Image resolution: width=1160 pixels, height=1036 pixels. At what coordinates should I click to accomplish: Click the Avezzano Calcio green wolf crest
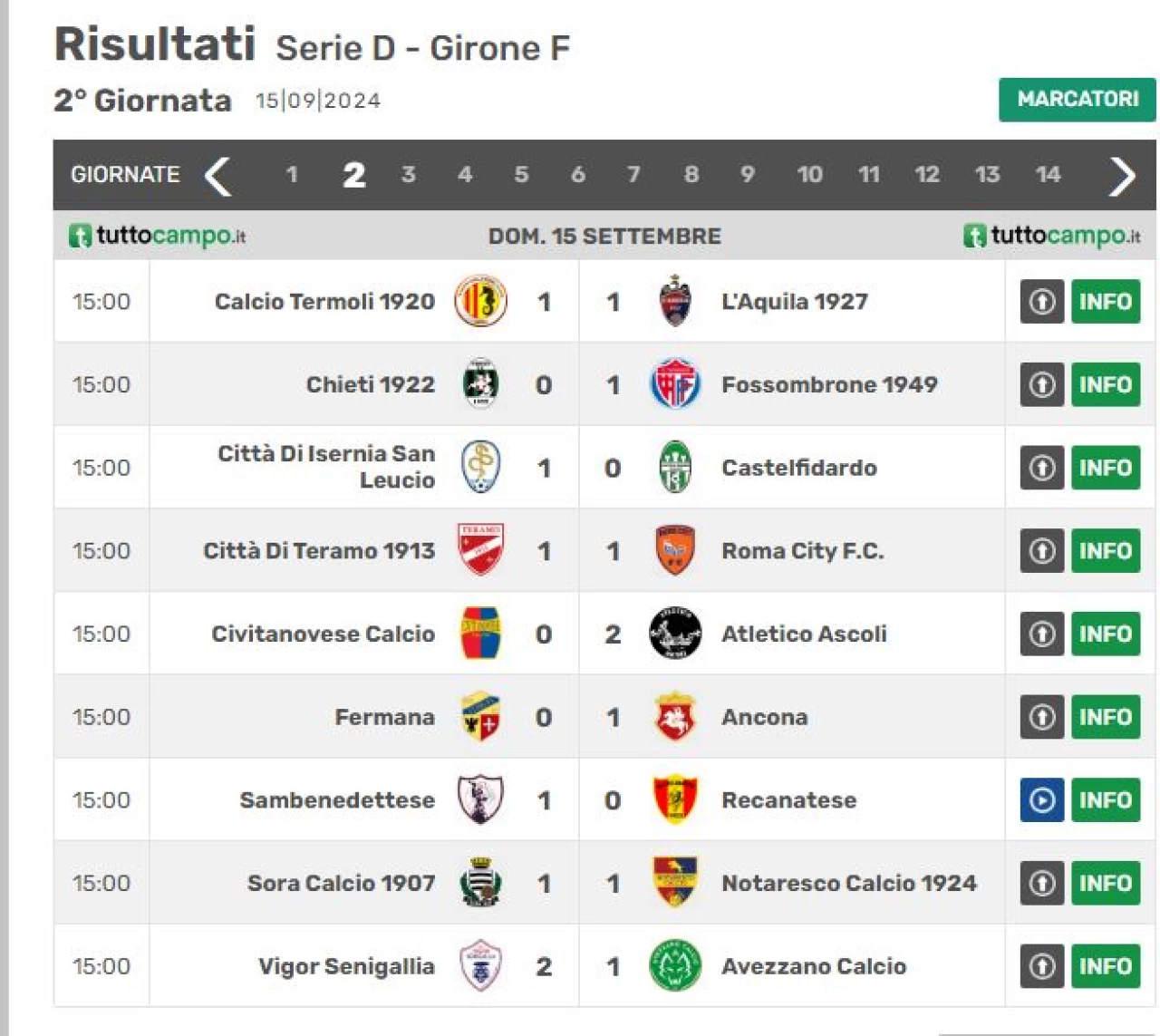(x=675, y=965)
